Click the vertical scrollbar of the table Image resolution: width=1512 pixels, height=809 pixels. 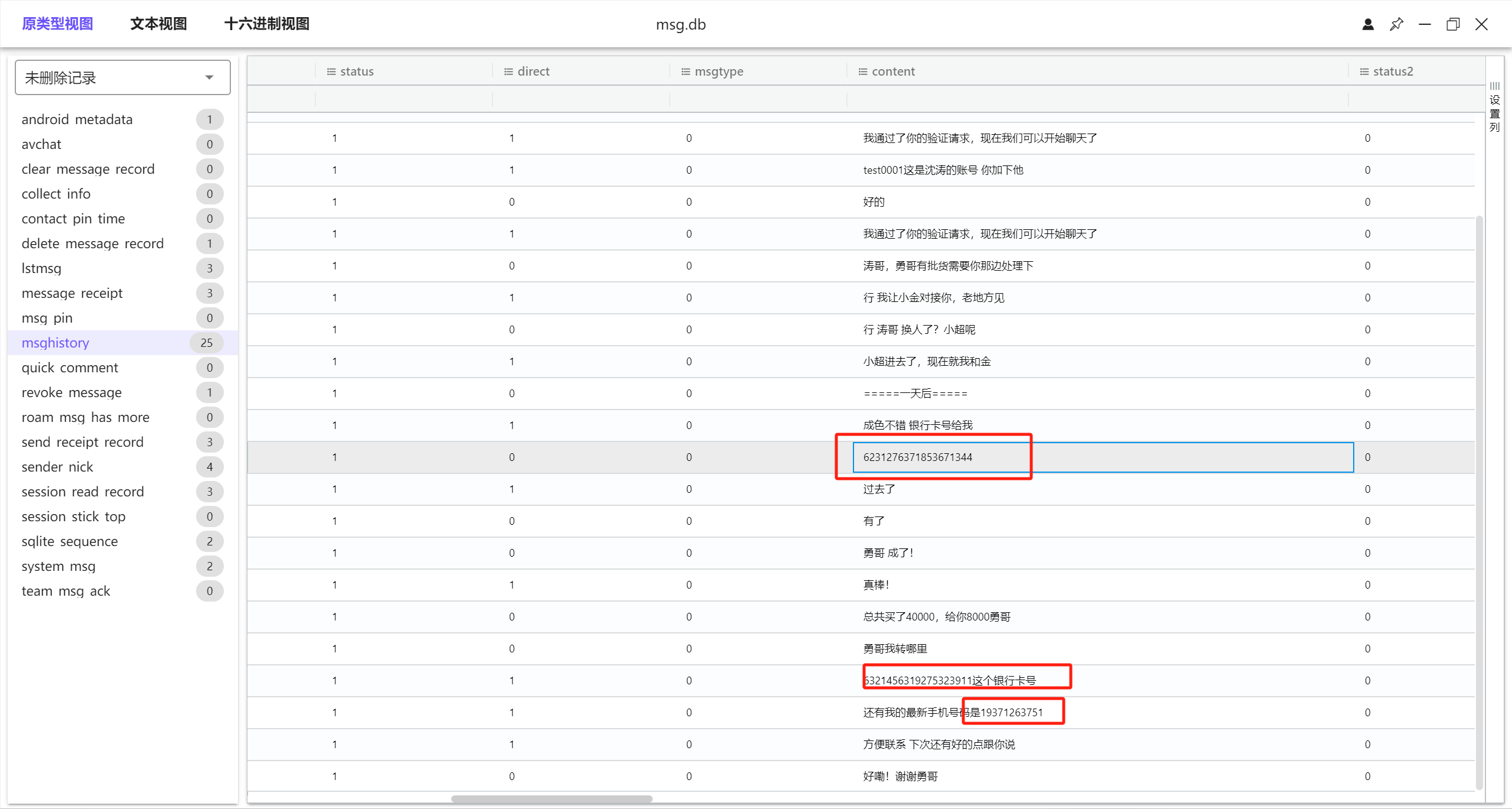pos(1479,502)
